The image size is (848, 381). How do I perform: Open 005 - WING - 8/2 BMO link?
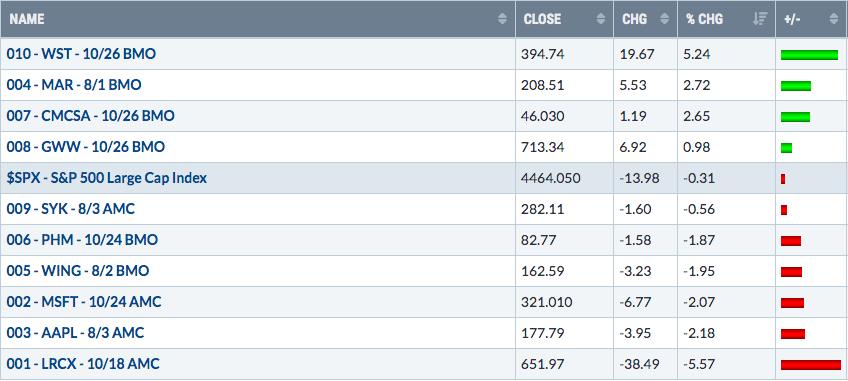[x=78, y=271]
